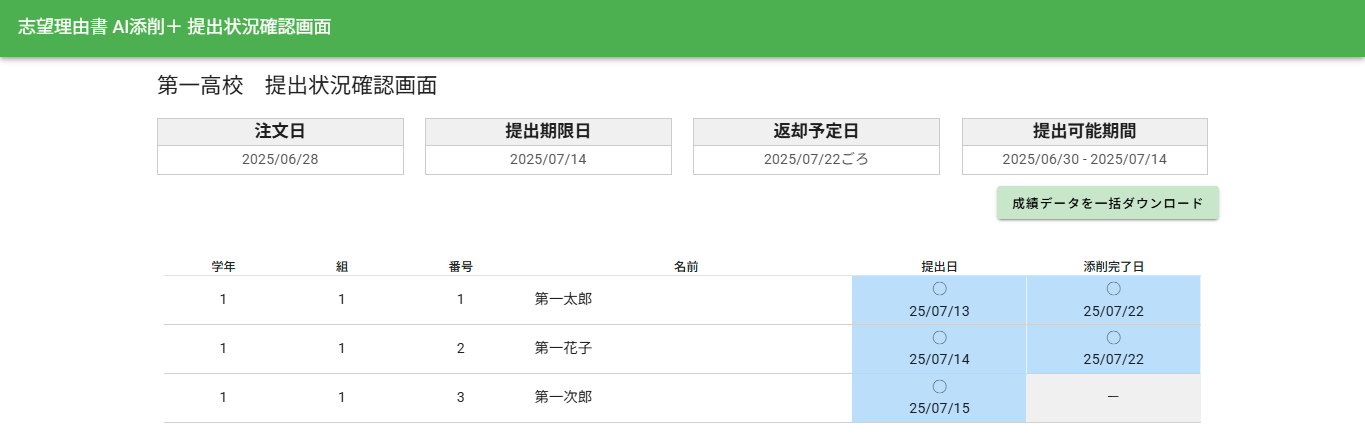Click the 番号 column header
The width and height of the screenshot is (1365, 444).
[461, 267]
